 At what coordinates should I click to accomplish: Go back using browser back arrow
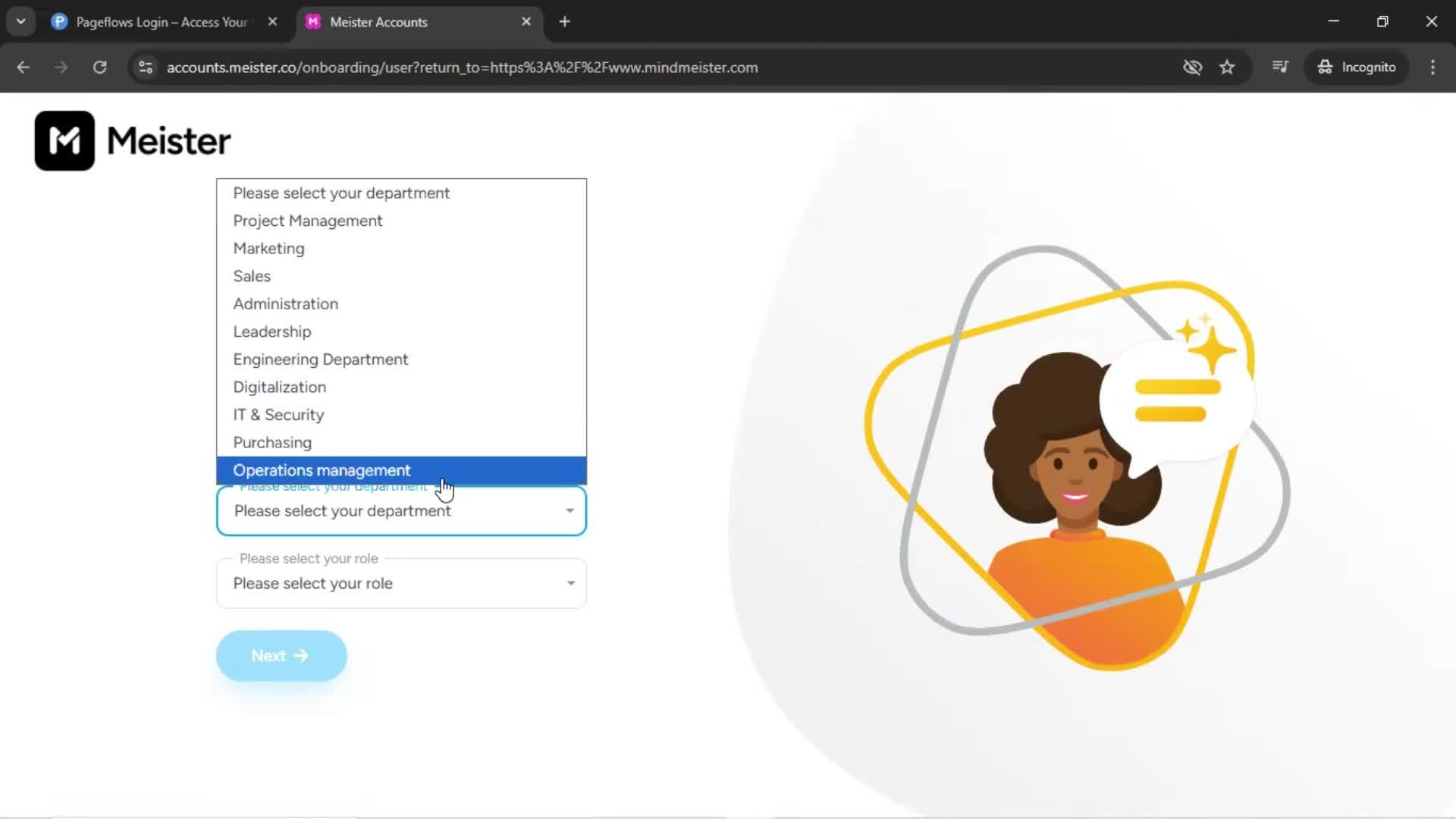pos(24,67)
